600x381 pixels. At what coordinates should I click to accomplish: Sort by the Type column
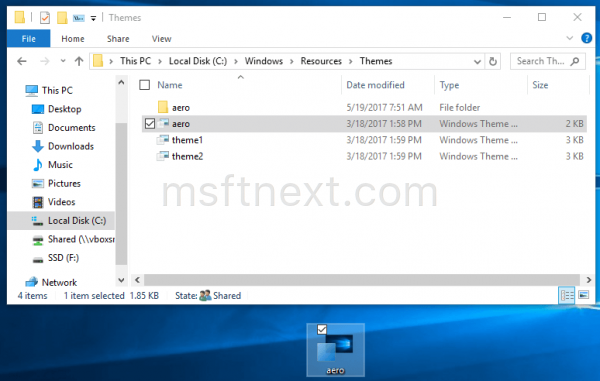coord(449,85)
